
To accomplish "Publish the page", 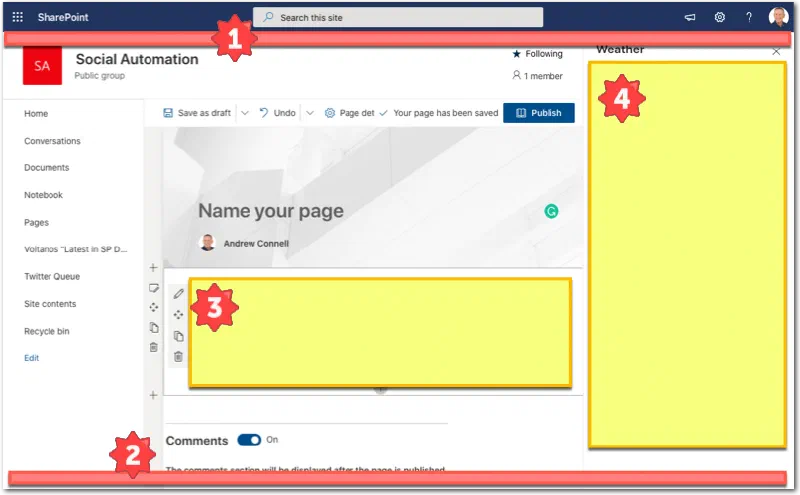I will (539, 113).
